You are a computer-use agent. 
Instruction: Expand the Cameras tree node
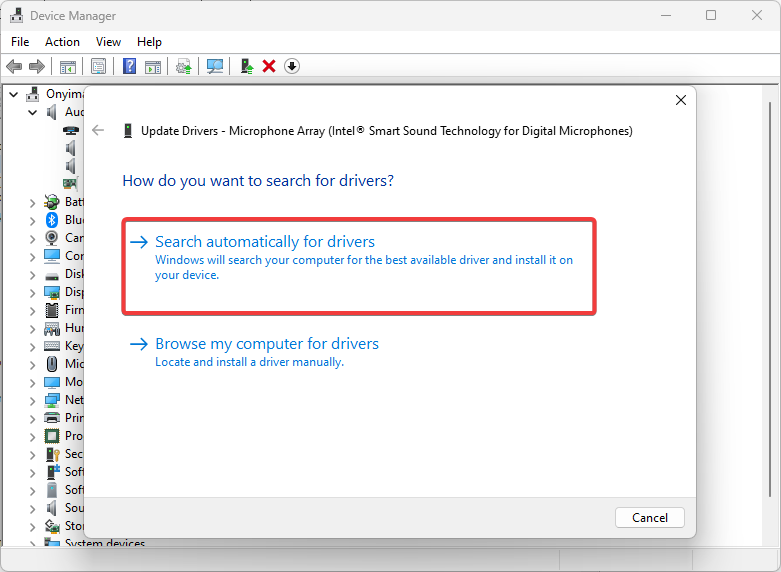[32, 239]
